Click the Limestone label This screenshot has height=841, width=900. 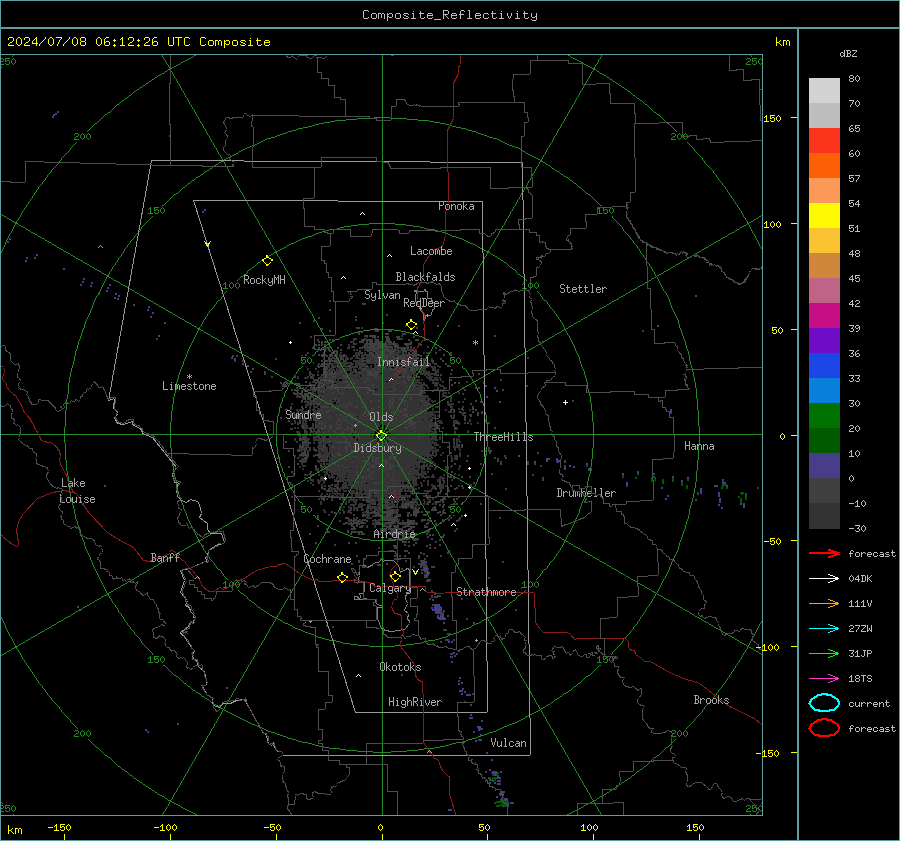pyautogui.click(x=189, y=386)
